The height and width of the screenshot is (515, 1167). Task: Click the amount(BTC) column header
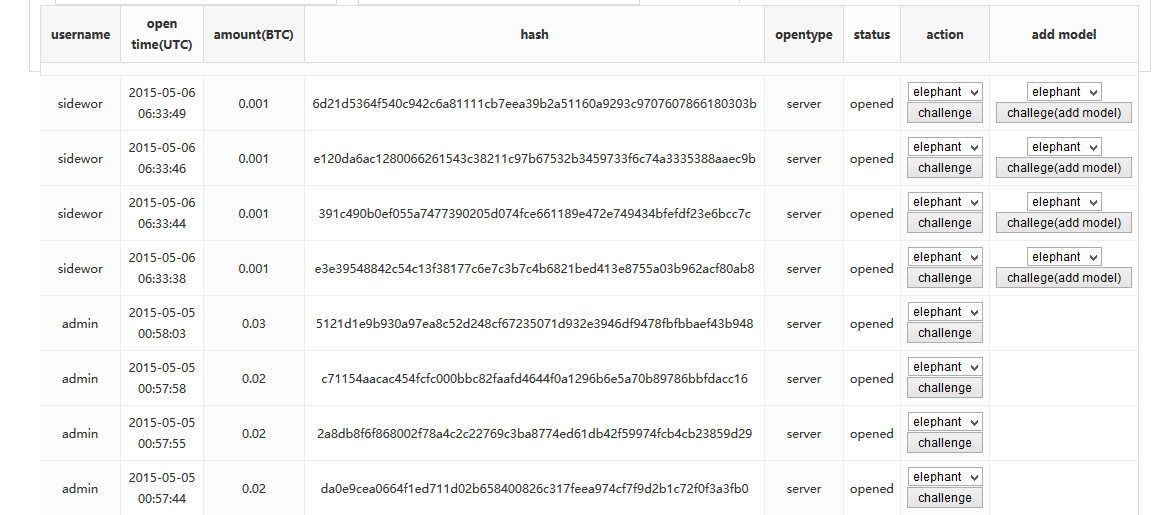tap(254, 34)
